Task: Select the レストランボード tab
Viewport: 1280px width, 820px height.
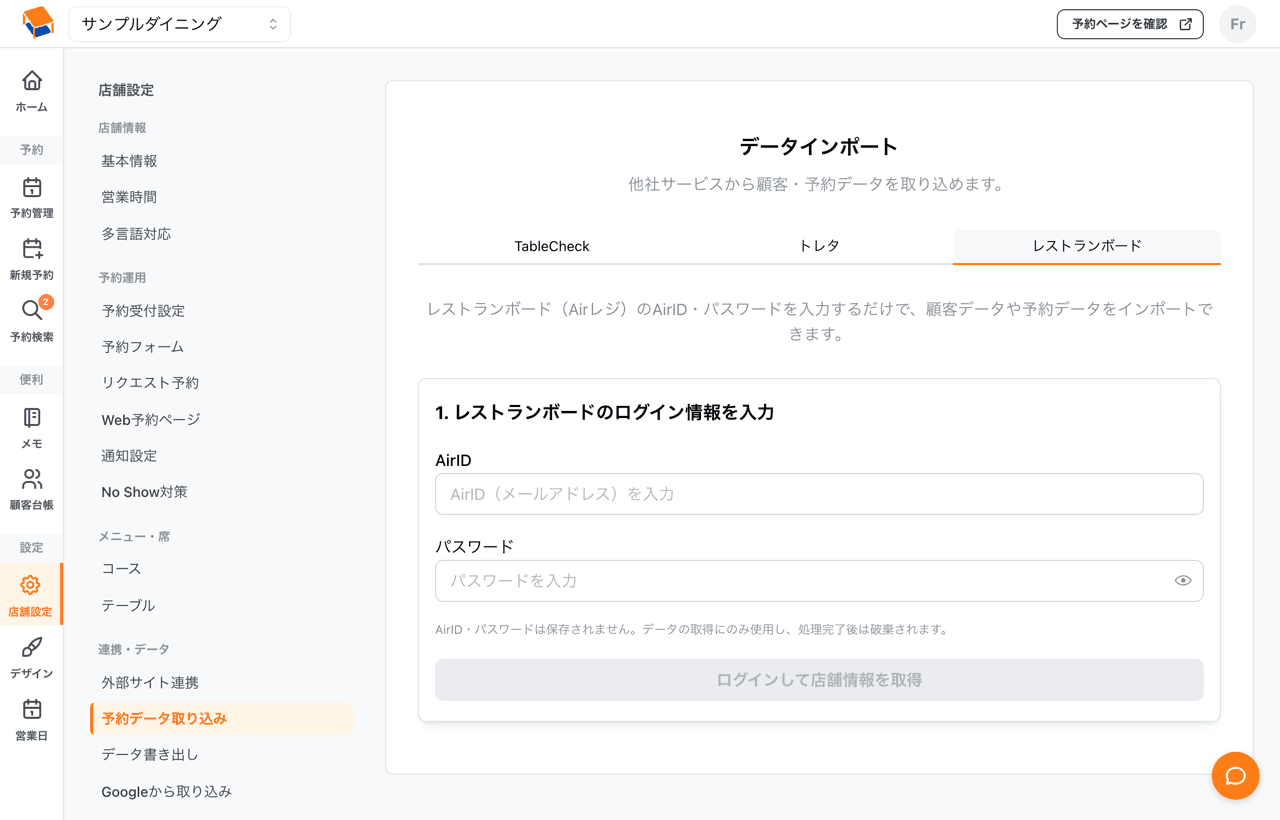Action: pyautogui.click(x=1087, y=246)
